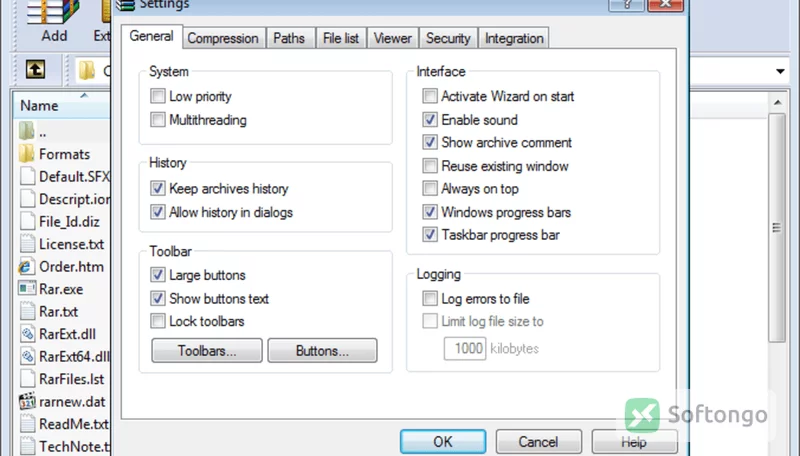800x456 pixels.
Task: Go to the Security tab
Action: (x=448, y=38)
